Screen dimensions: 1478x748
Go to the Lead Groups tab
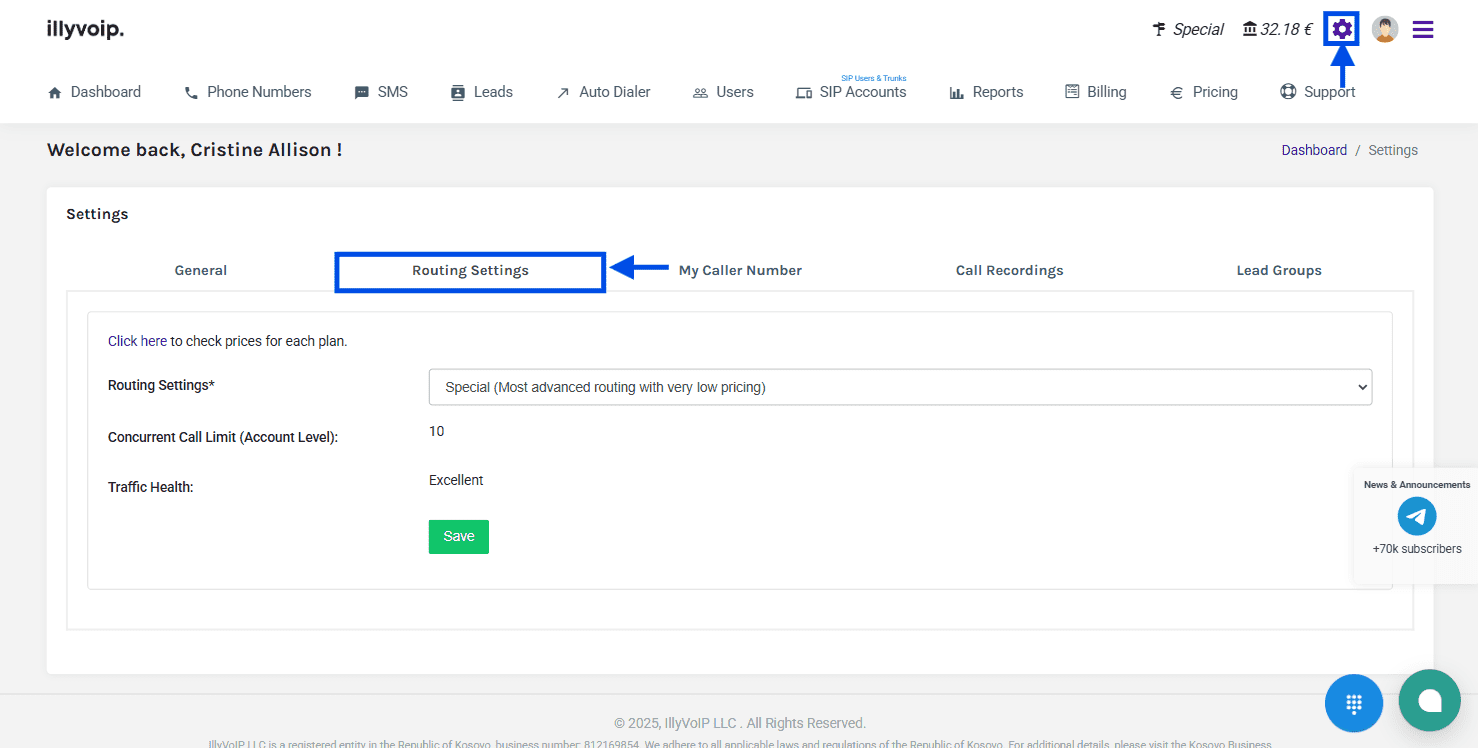(x=1279, y=270)
